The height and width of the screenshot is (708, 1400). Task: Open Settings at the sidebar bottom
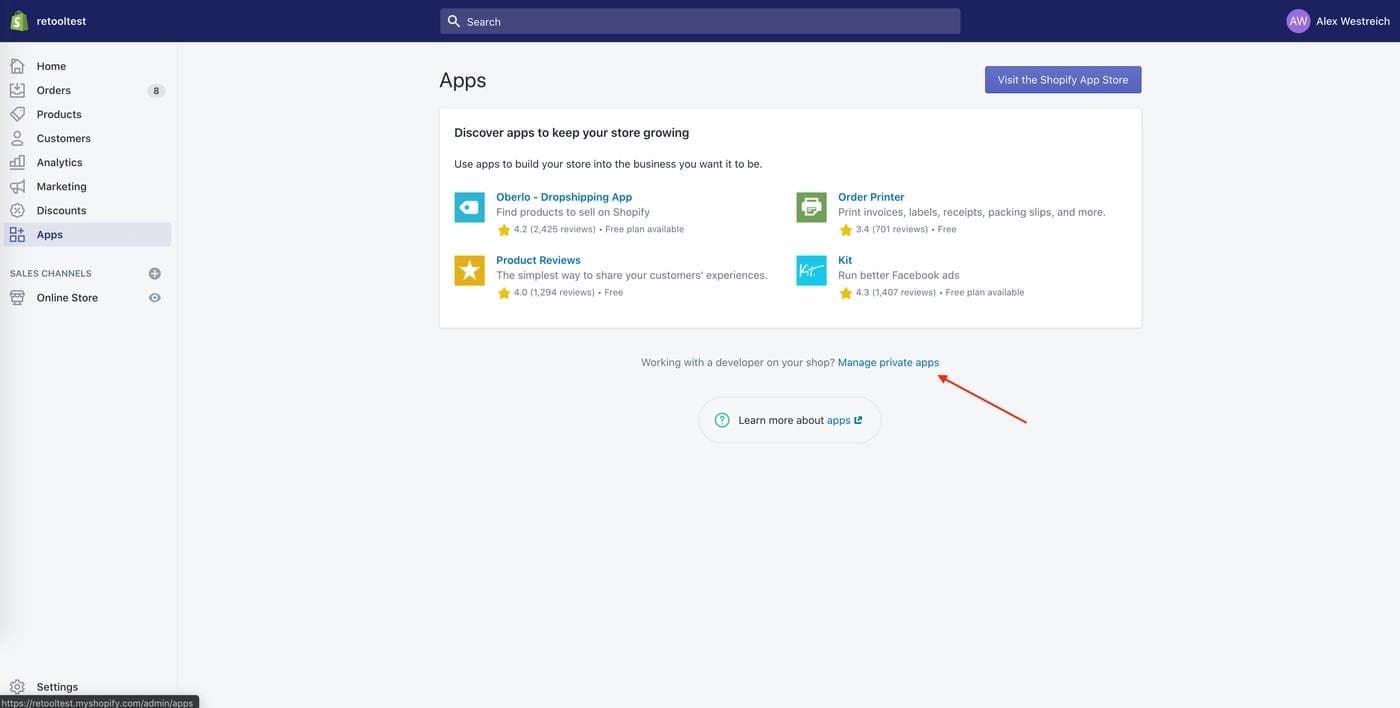[57, 687]
